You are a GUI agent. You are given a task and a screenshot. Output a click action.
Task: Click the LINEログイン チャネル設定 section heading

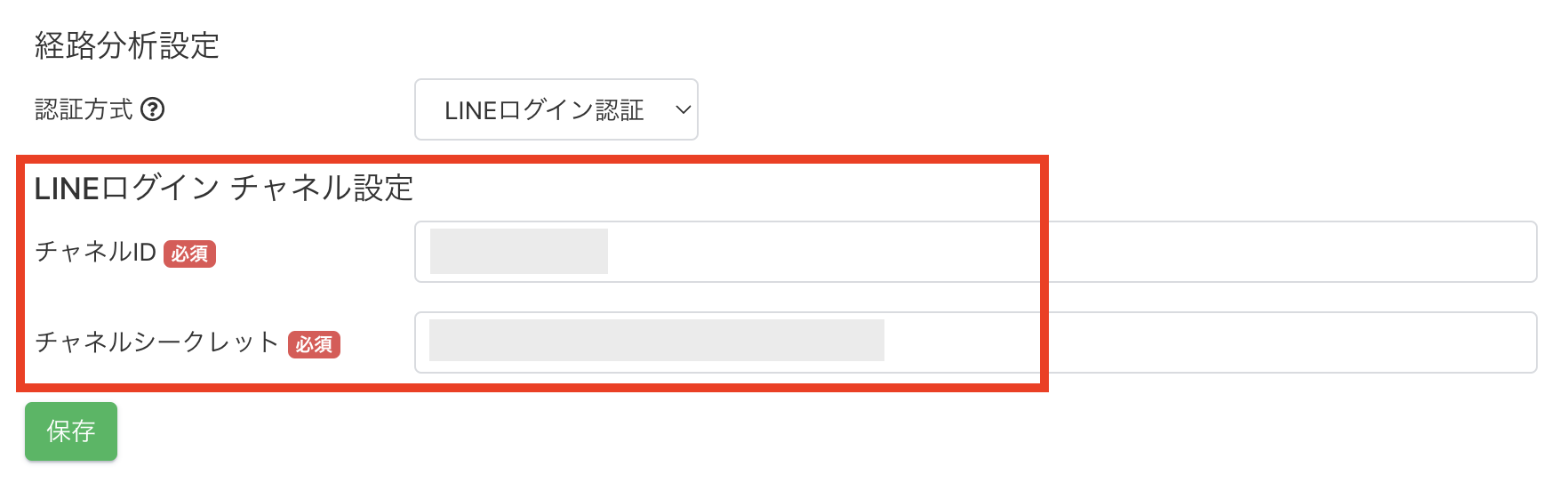(224, 189)
